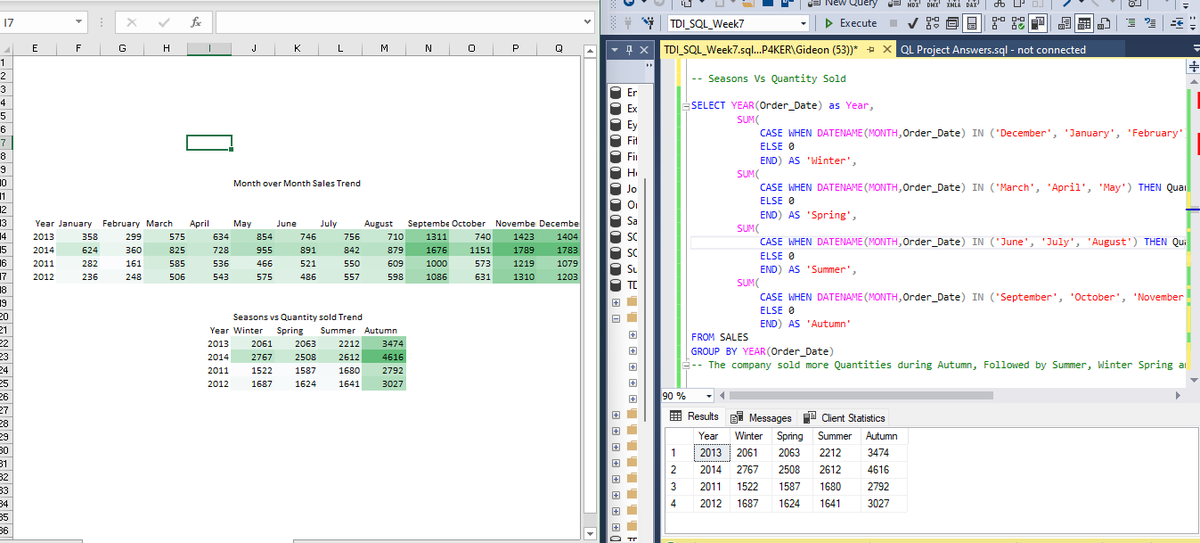Select Excel Autumn cell 3474 for 2013
This screenshot has width=1200, height=543.
tap(385, 343)
